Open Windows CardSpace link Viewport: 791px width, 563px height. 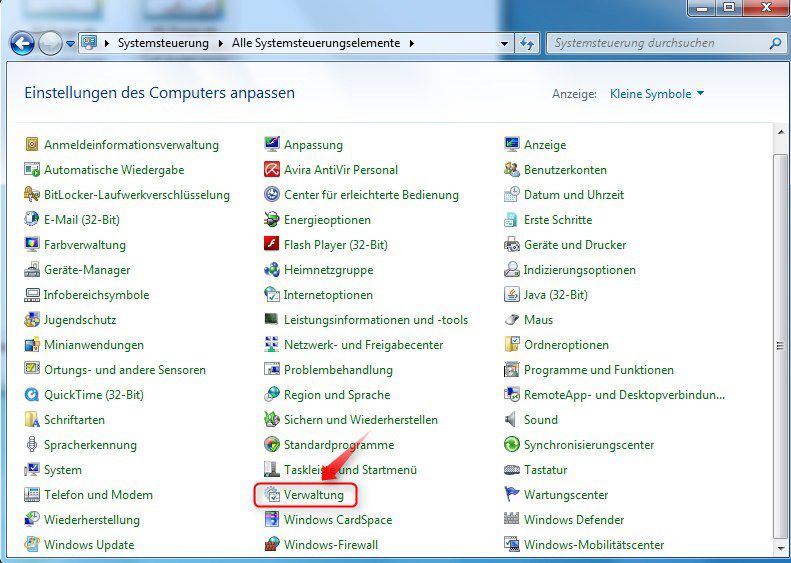[x=338, y=520]
